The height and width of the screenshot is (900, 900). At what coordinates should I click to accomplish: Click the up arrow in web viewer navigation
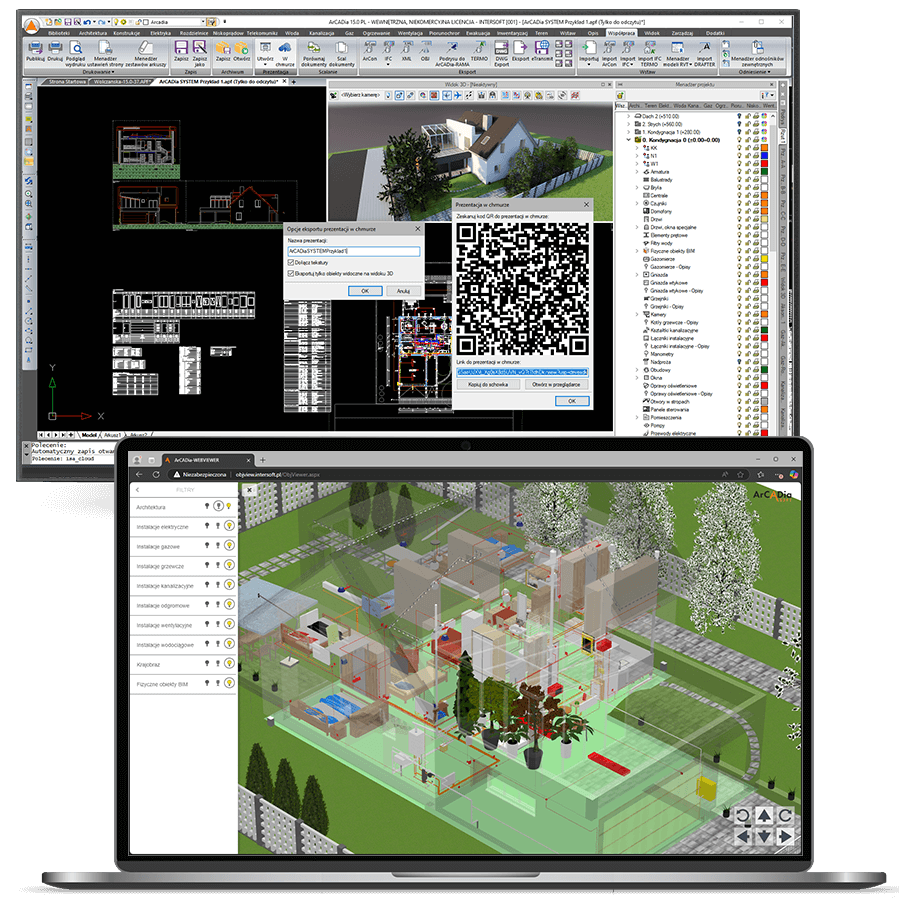coord(764,815)
